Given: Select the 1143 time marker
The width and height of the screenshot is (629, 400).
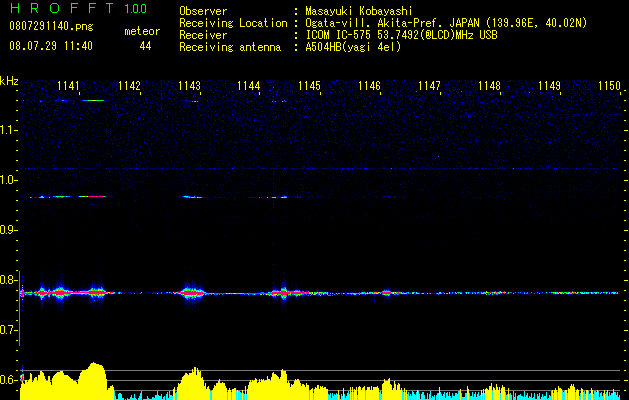Looking at the screenshot, I should (189, 85).
